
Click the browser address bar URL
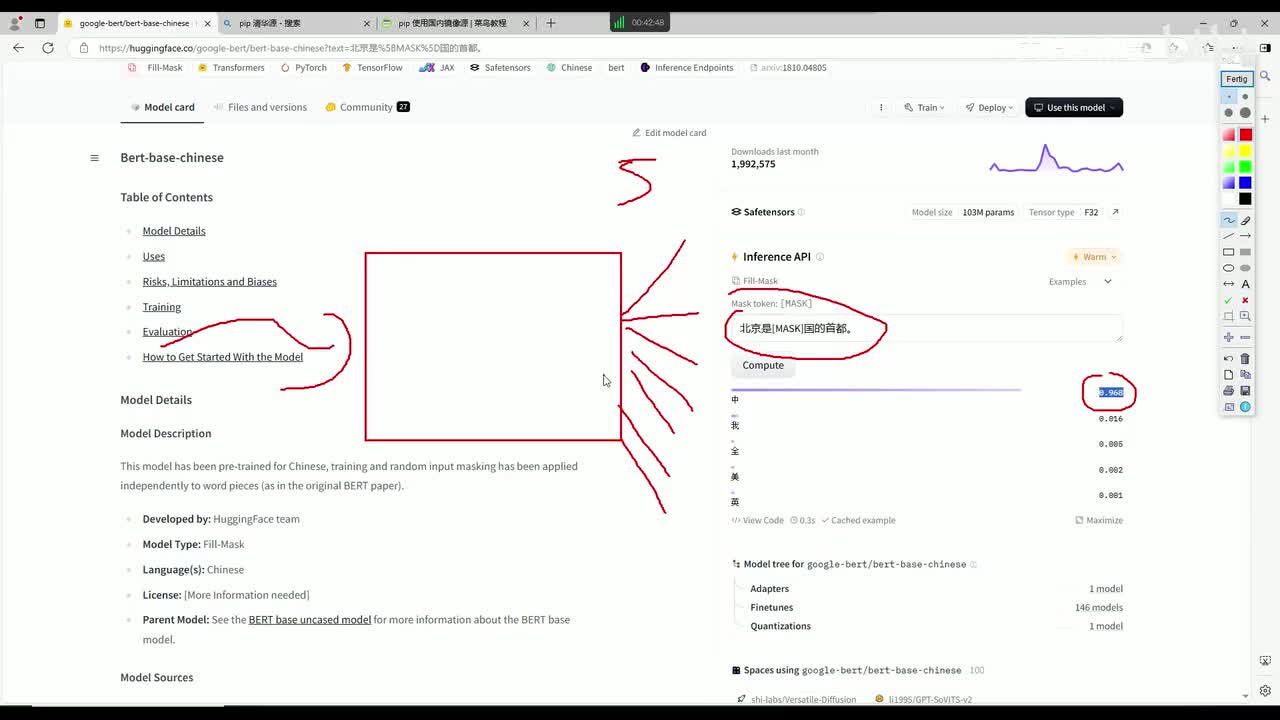(x=290, y=48)
